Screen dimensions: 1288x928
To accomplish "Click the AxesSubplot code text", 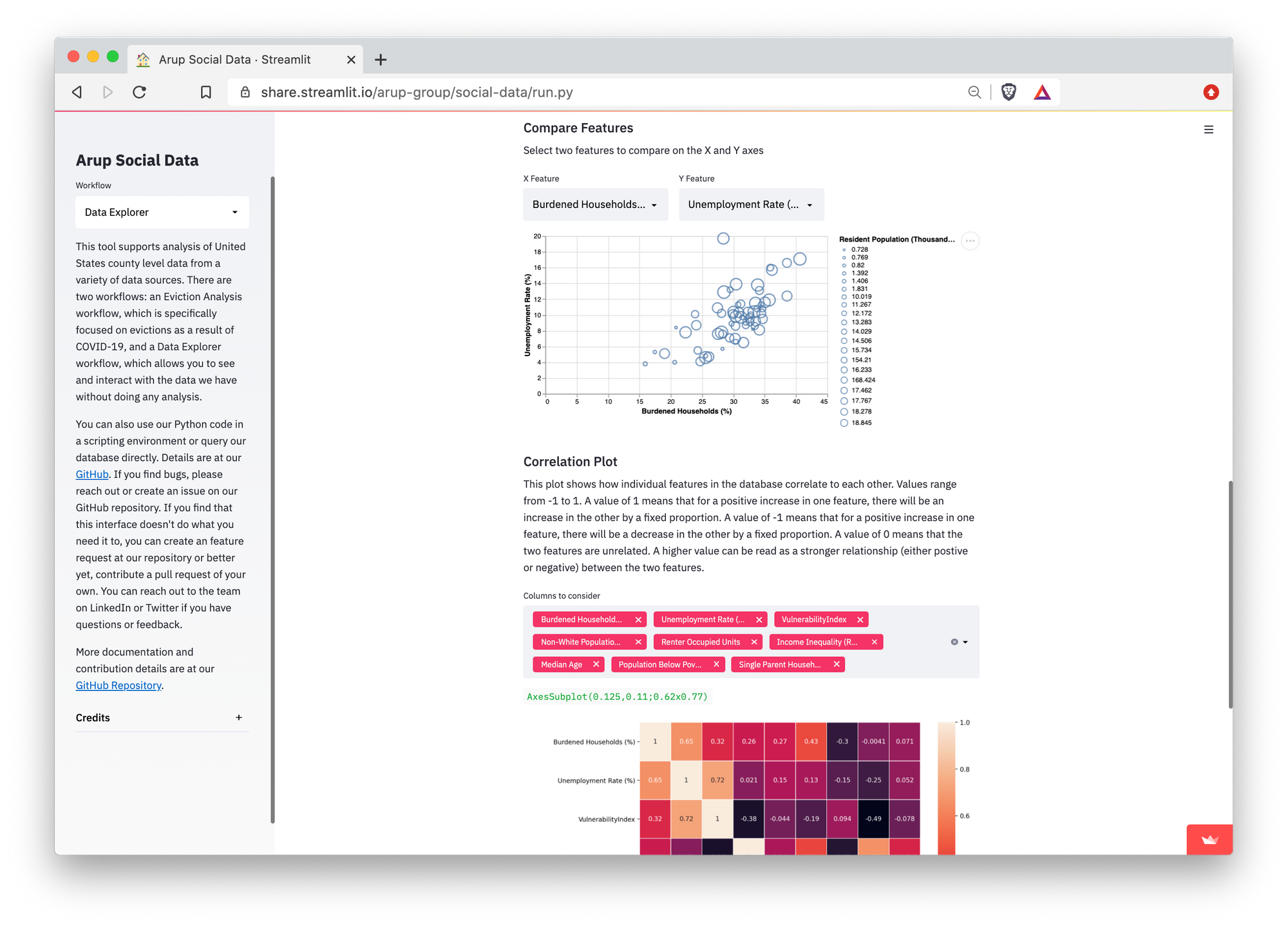I will pyautogui.click(x=617, y=696).
